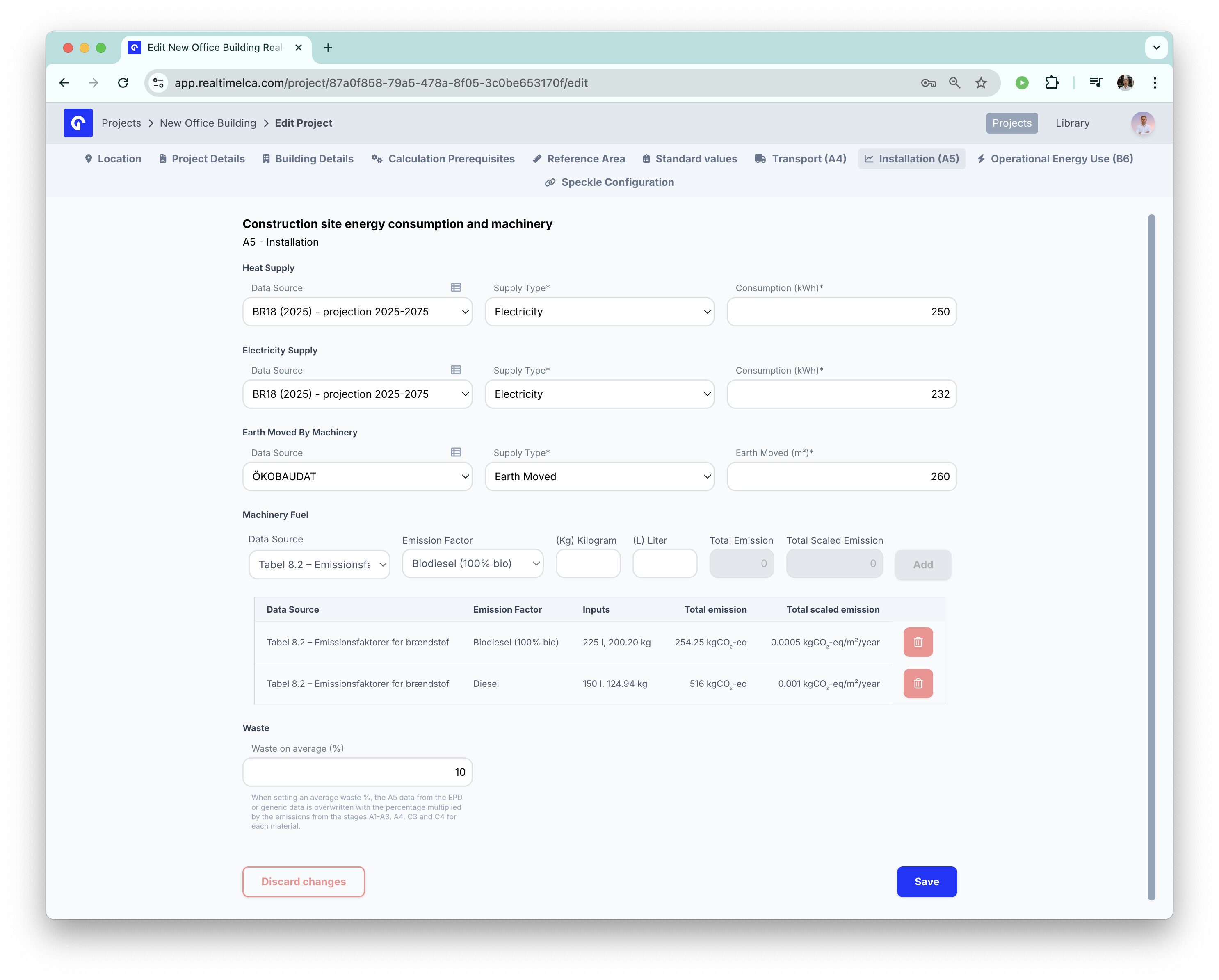The width and height of the screenshot is (1219, 980).
Task: Open Heat Supply Data Source dropdown
Action: [357, 312]
